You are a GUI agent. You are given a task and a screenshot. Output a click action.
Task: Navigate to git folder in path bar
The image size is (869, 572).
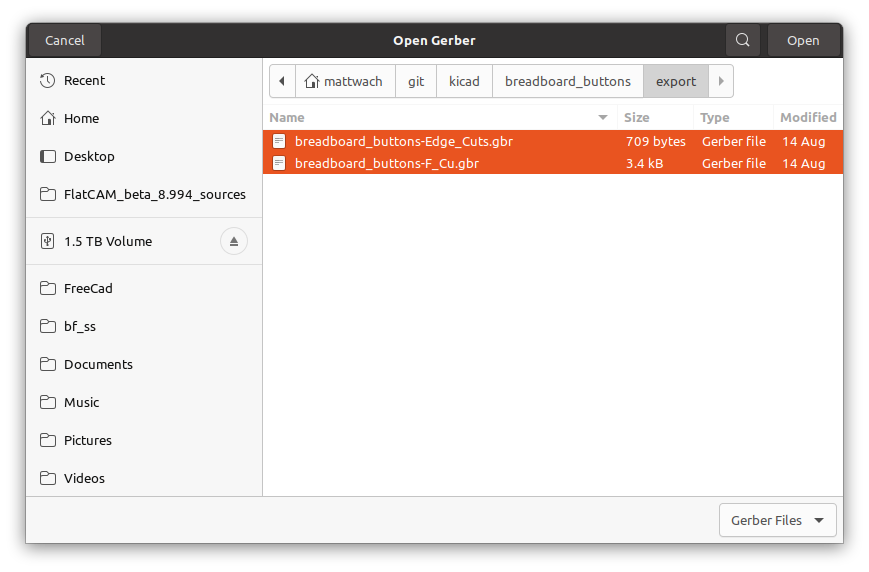[416, 81]
